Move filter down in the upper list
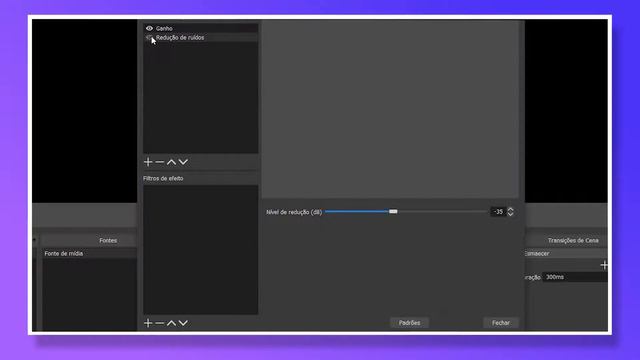 183,162
